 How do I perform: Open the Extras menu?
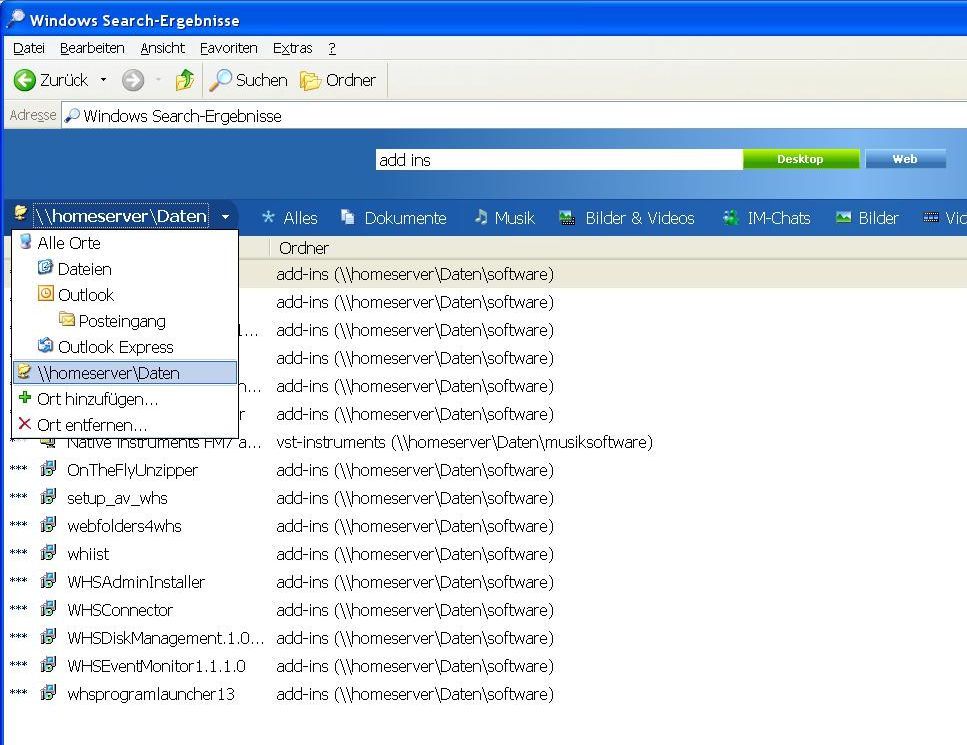coord(292,48)
